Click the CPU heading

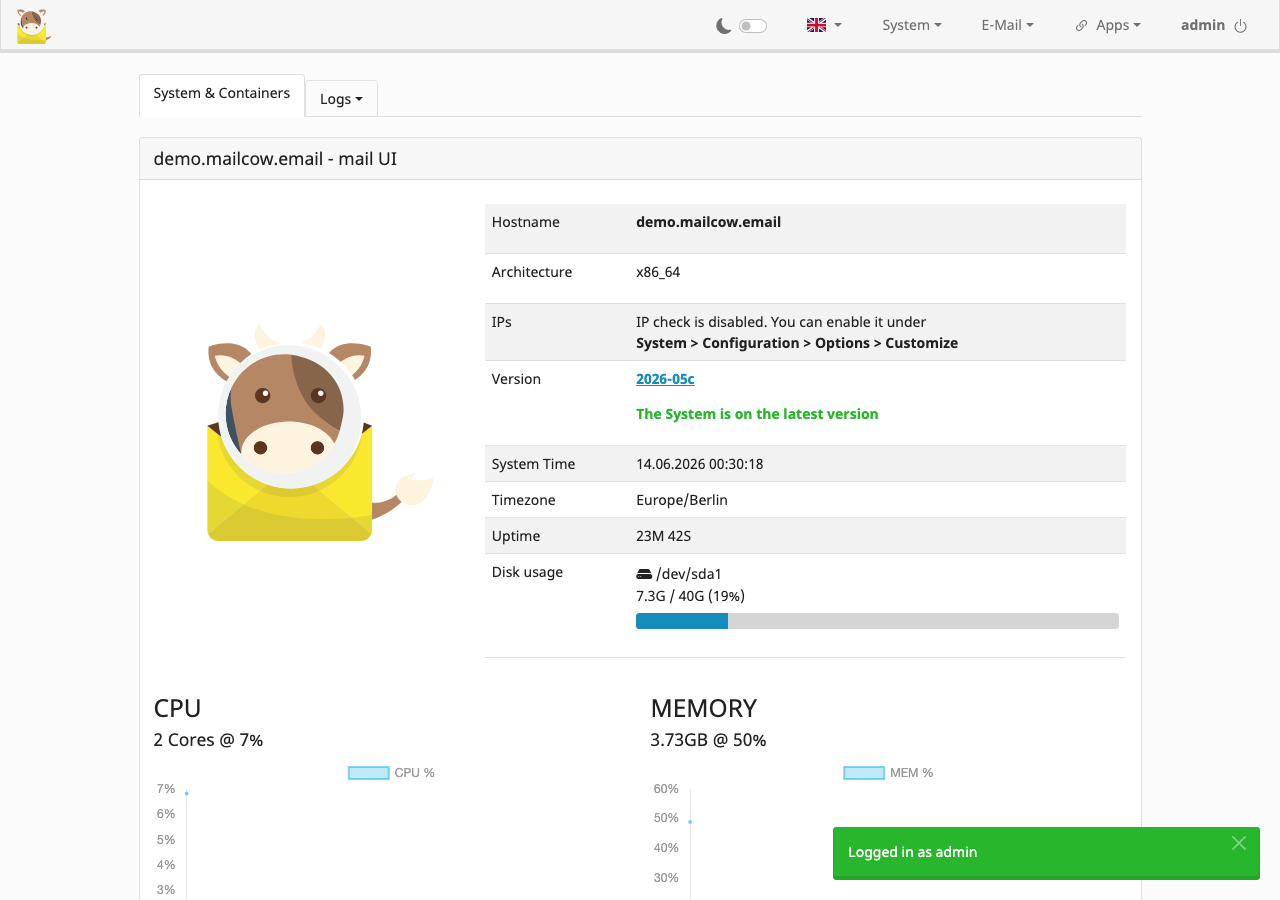pyautogui.click(x=177, y=708)
